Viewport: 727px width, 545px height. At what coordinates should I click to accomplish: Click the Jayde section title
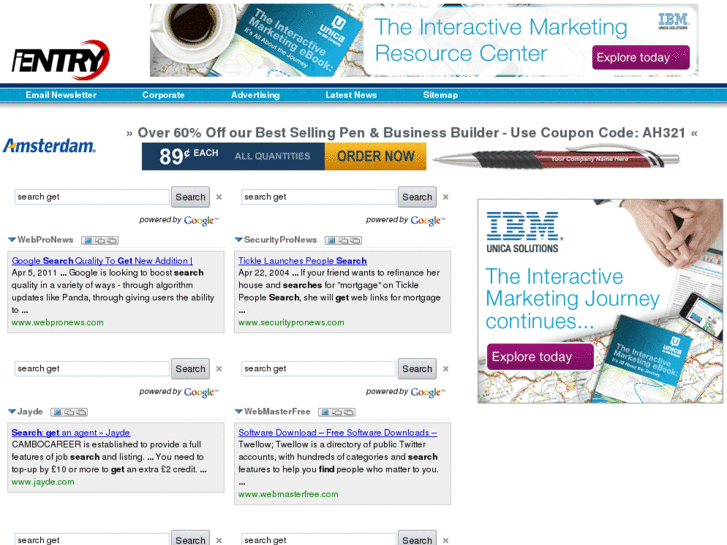point(30,411)
